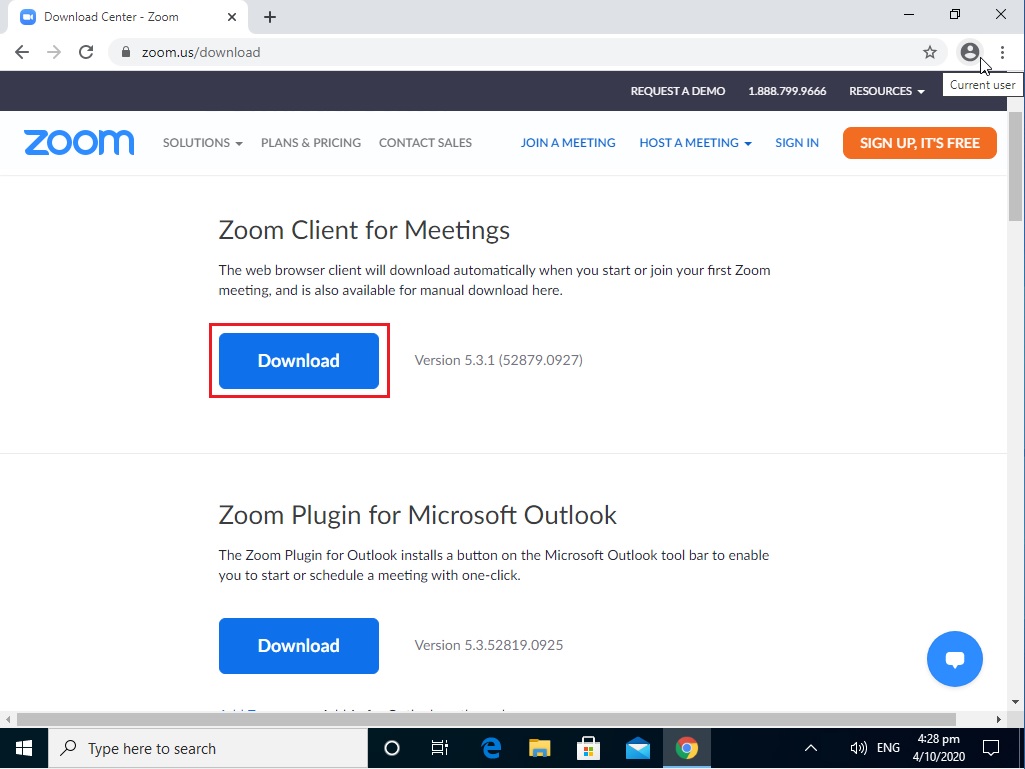The image size is (1025, 769).
Task: Click Chrome icon on taskbar
Action: click(x=686, y=748)
